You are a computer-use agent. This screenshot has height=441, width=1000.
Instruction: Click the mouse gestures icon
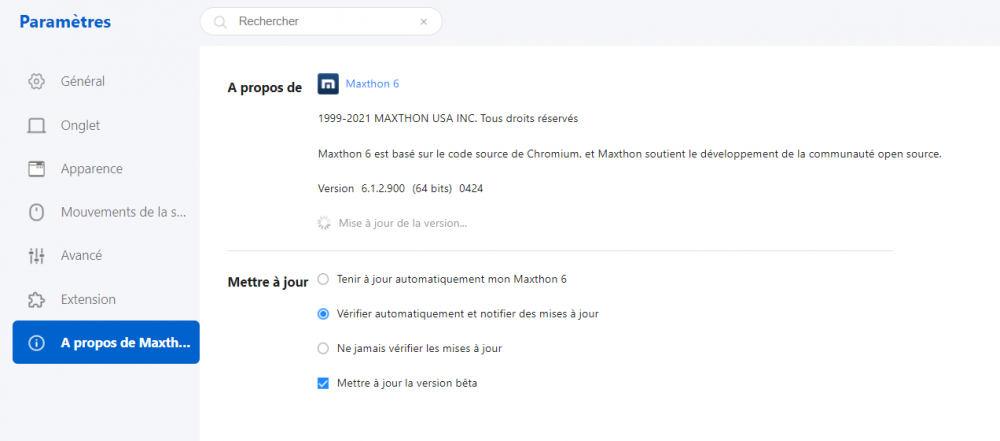point(37,212)
